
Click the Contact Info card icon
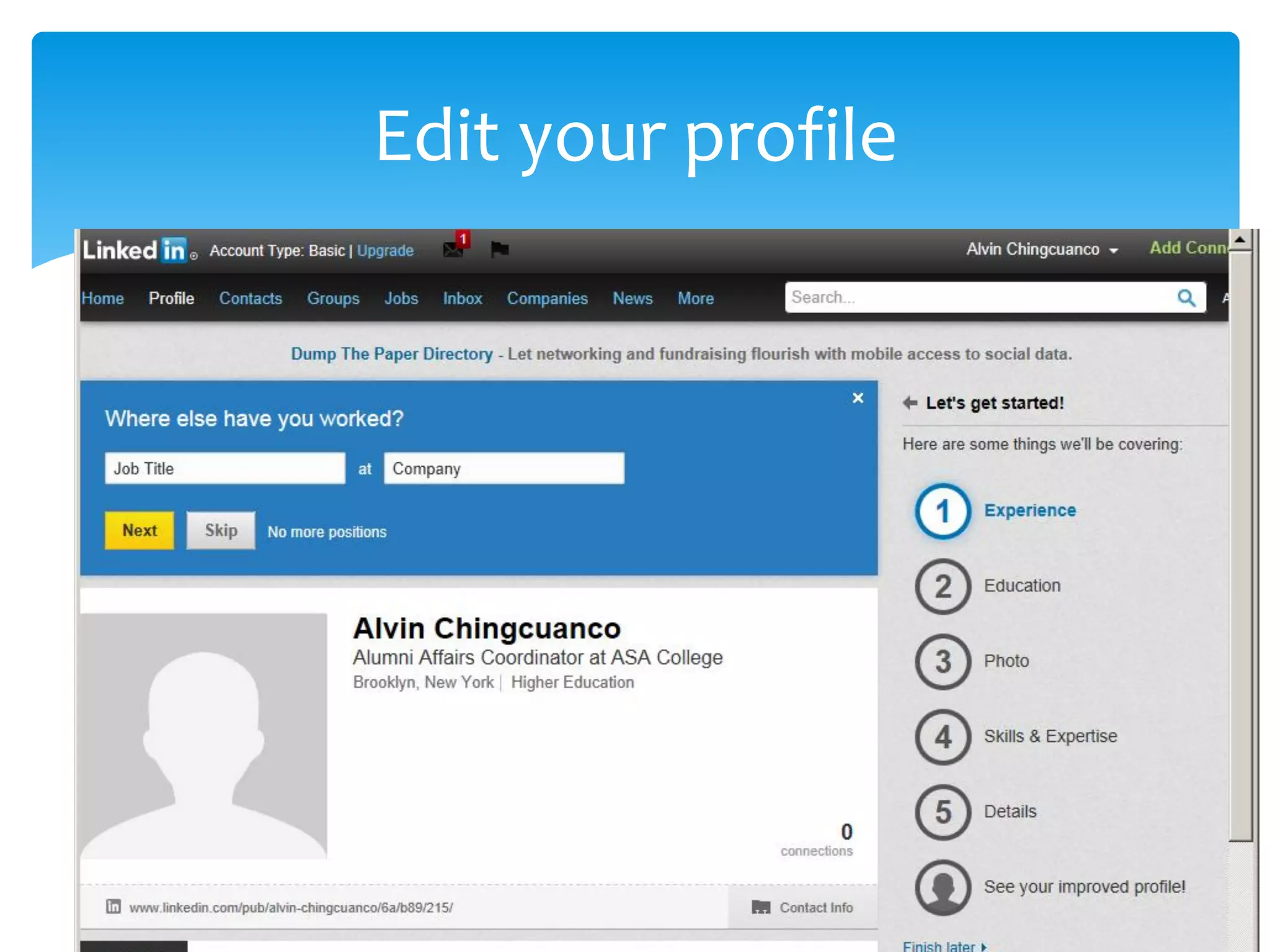[x=761, y=907]
